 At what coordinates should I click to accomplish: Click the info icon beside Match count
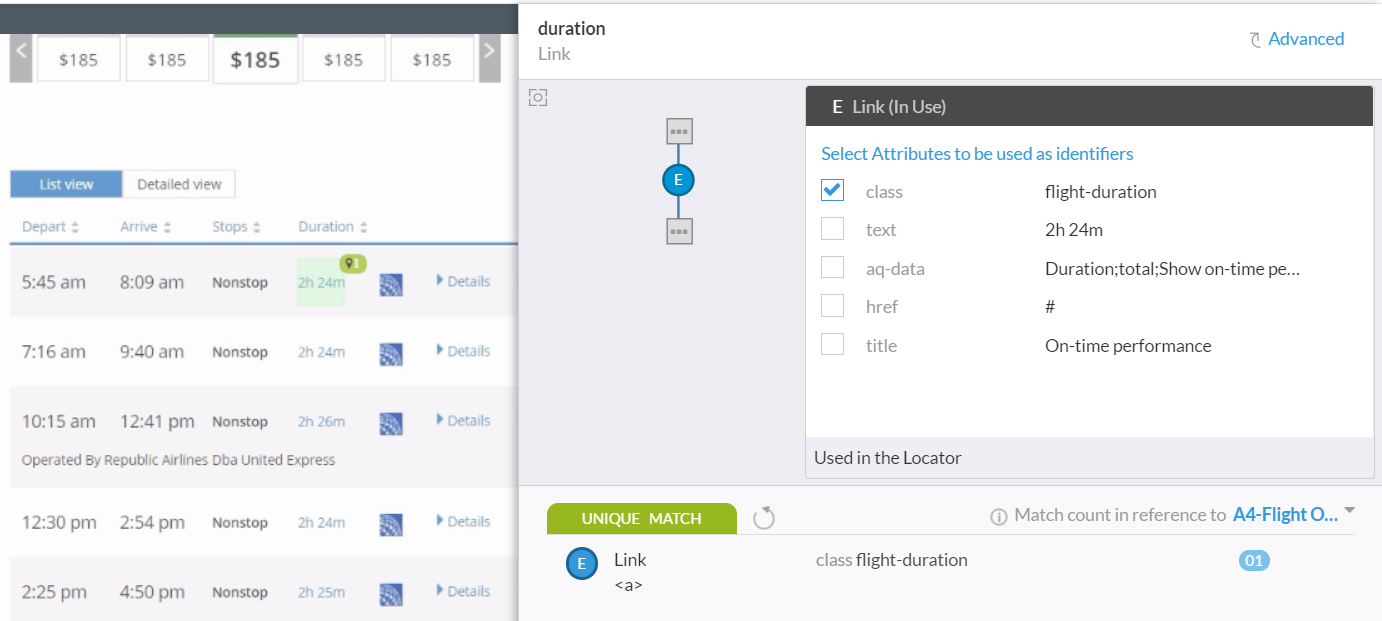[x=998, y=517]
